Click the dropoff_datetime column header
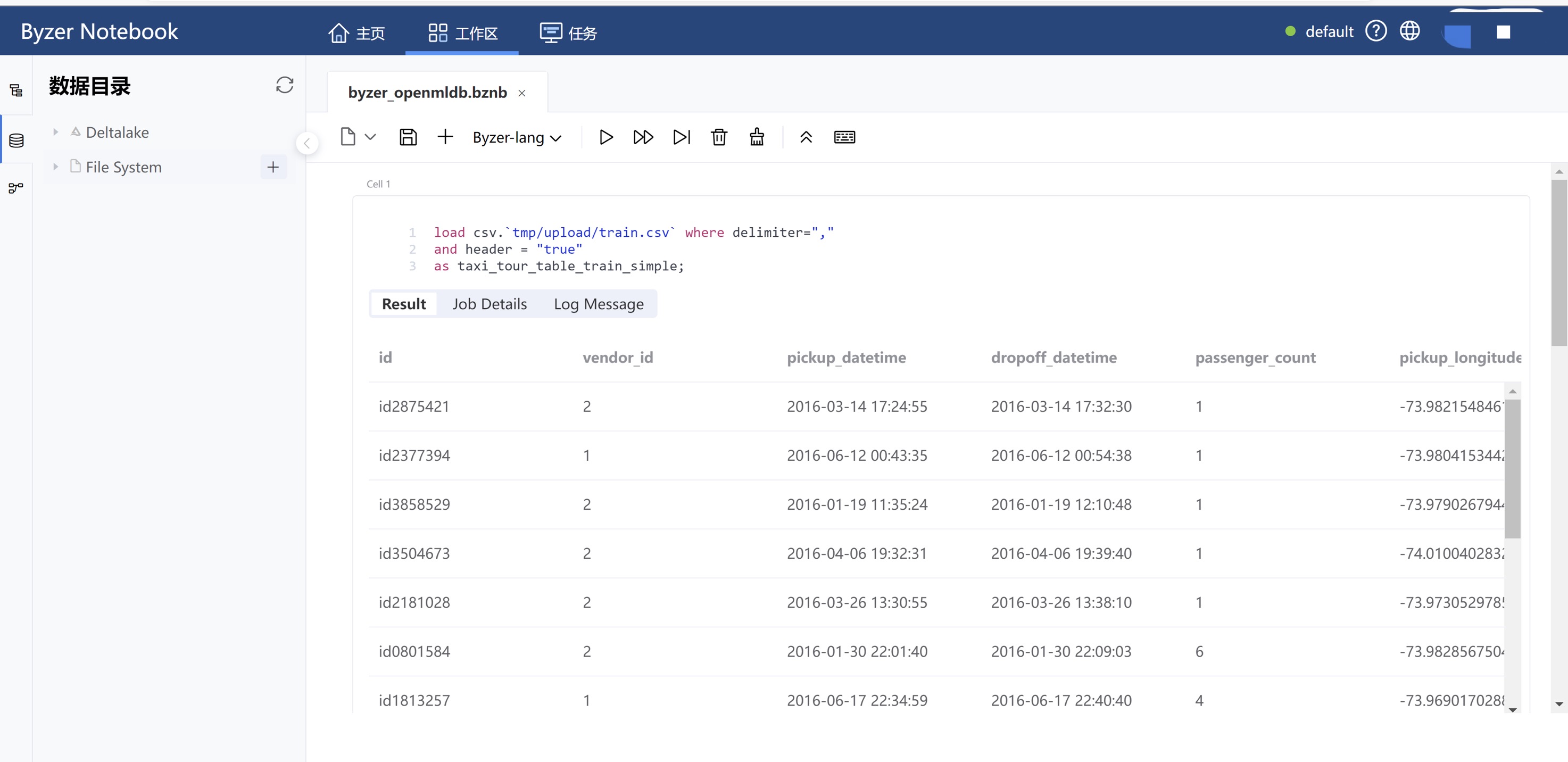 point(1053,357)
